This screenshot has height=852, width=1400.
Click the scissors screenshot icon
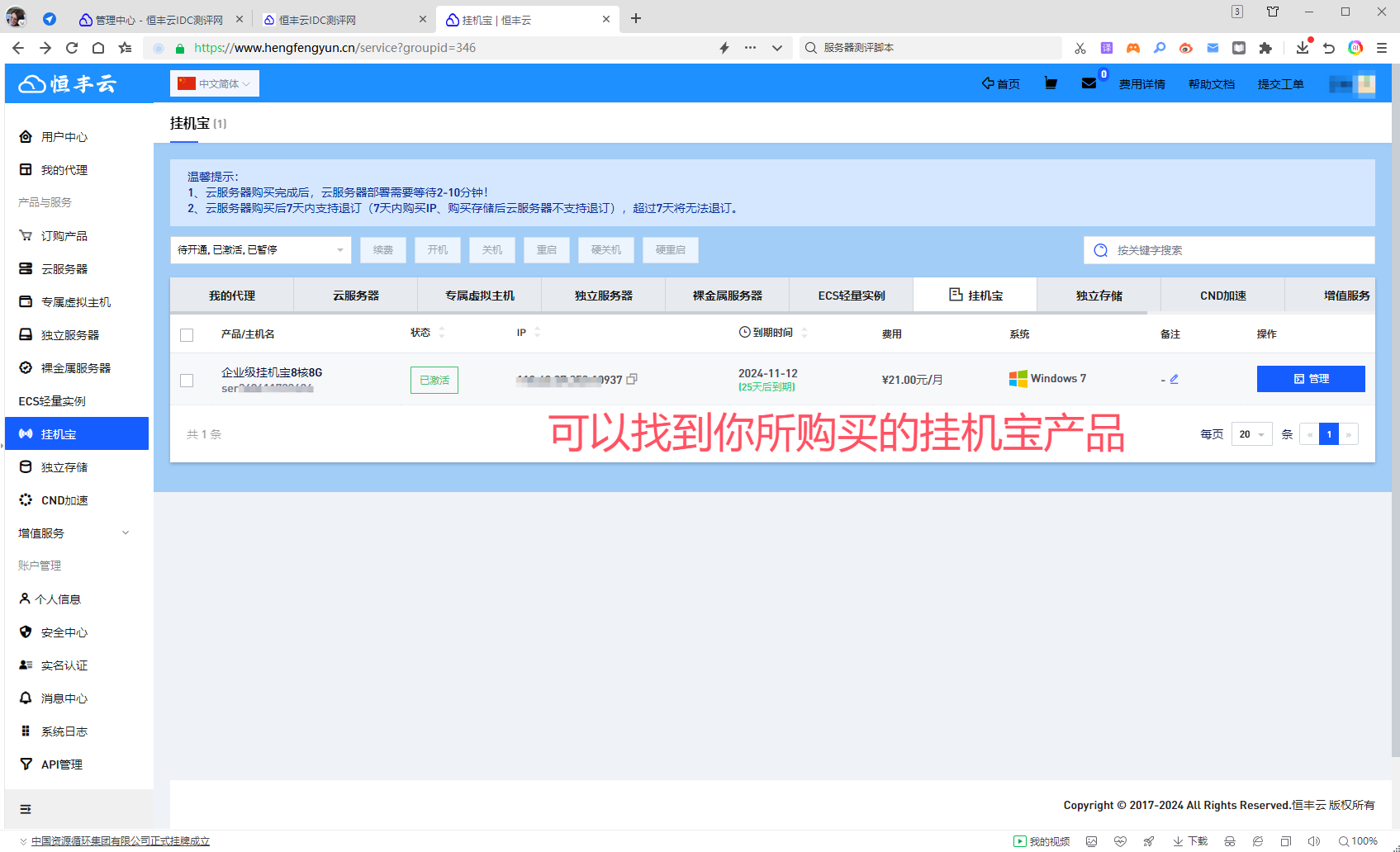pyautogui.click(x=1080, y=48)
